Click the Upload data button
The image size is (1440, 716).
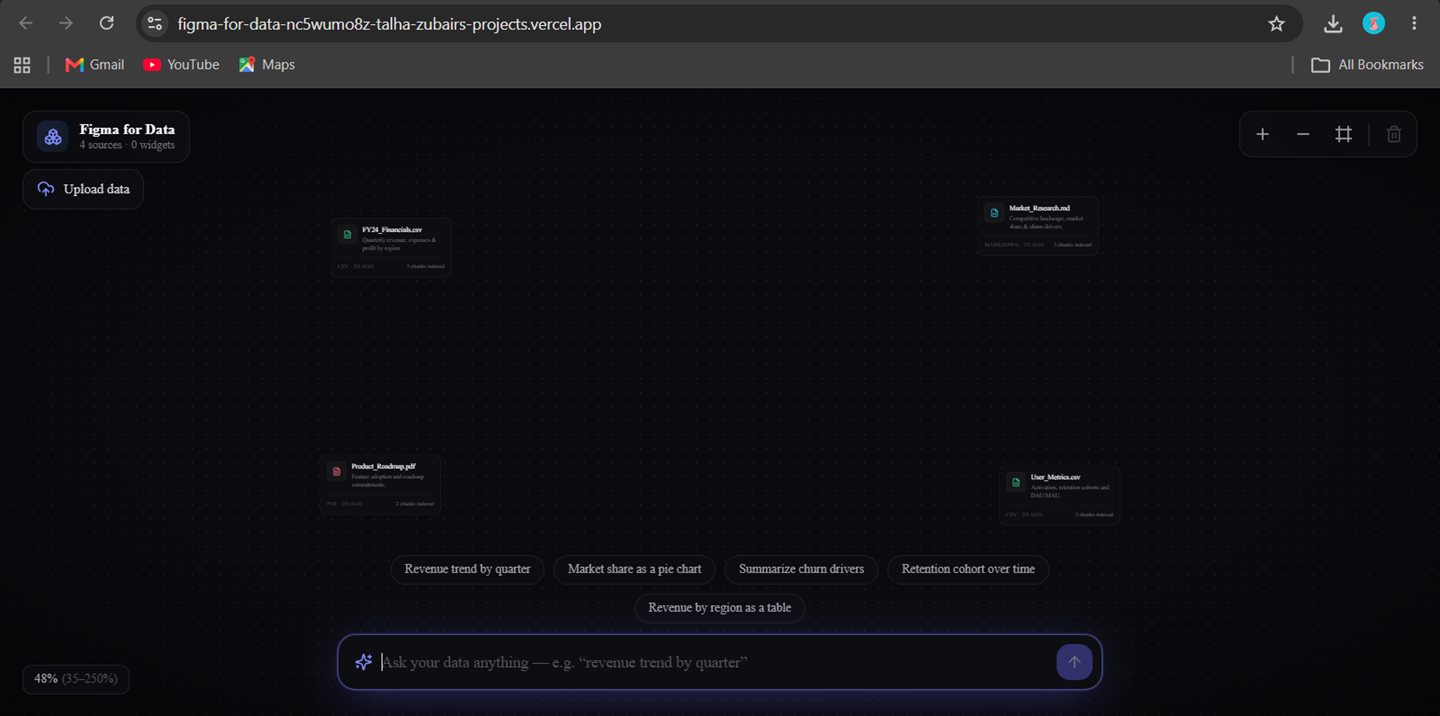(x=83, y=189)
